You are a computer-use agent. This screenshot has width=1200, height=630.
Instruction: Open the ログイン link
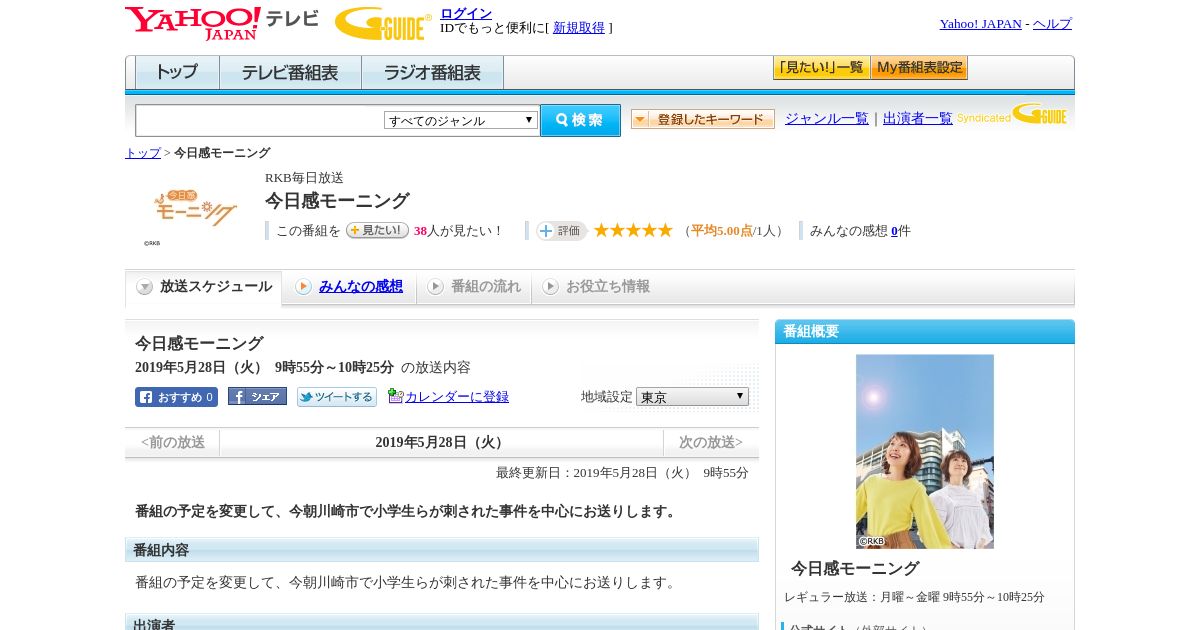[x=466, y=13]
